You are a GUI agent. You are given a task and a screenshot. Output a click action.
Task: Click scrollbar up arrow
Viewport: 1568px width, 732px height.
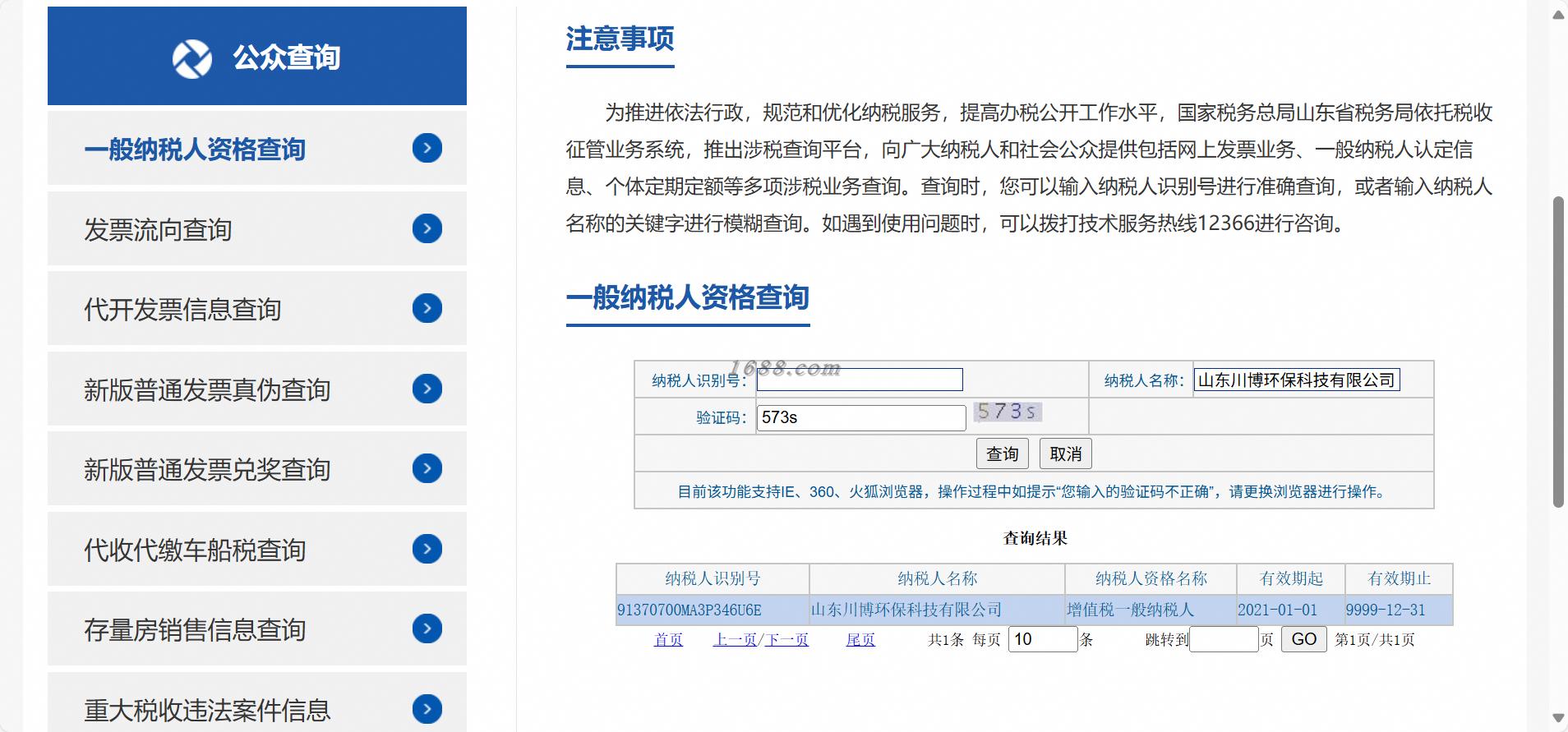click(1558, 14)
